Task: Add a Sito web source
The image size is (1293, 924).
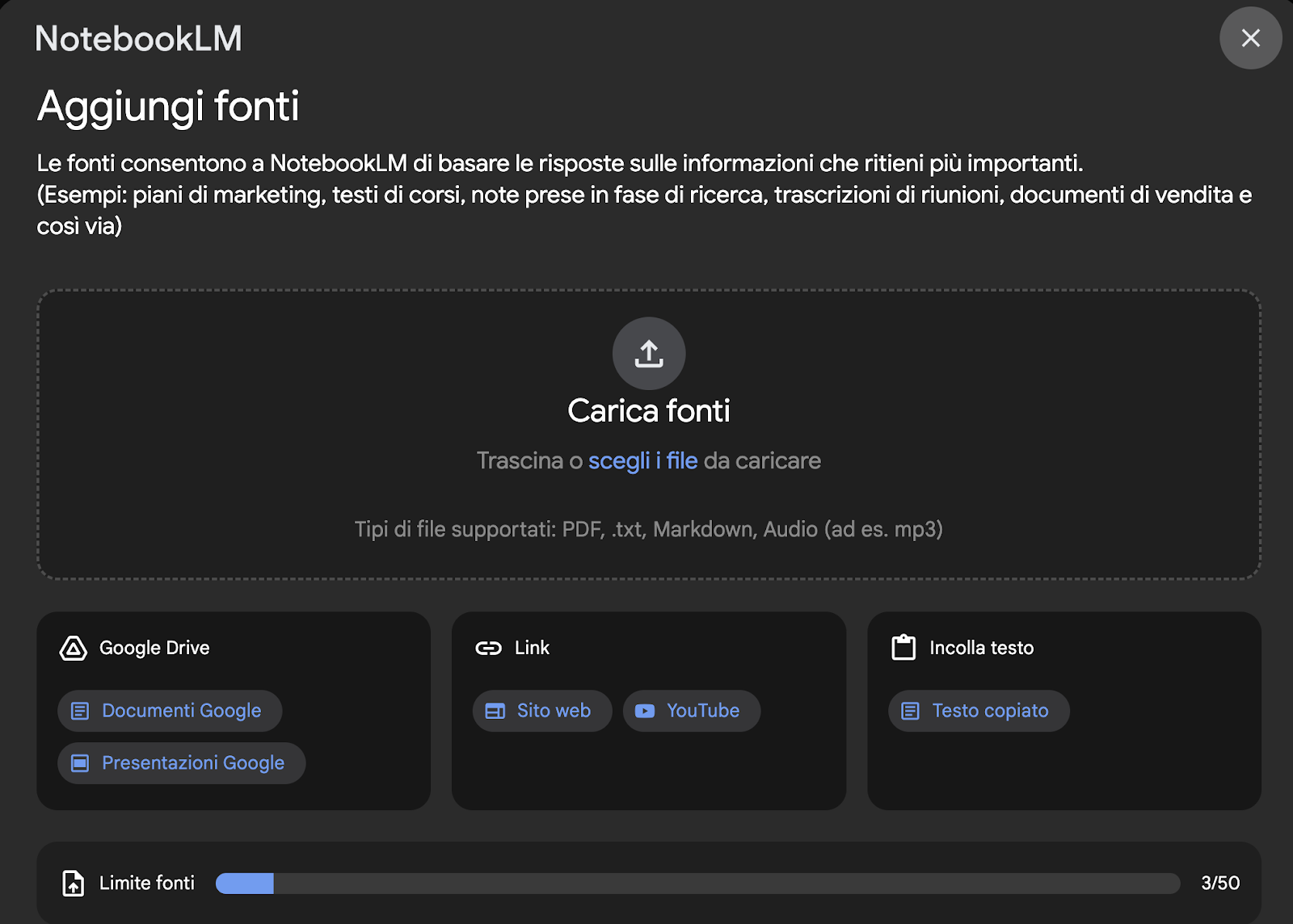Action: (x=542, y=711)
